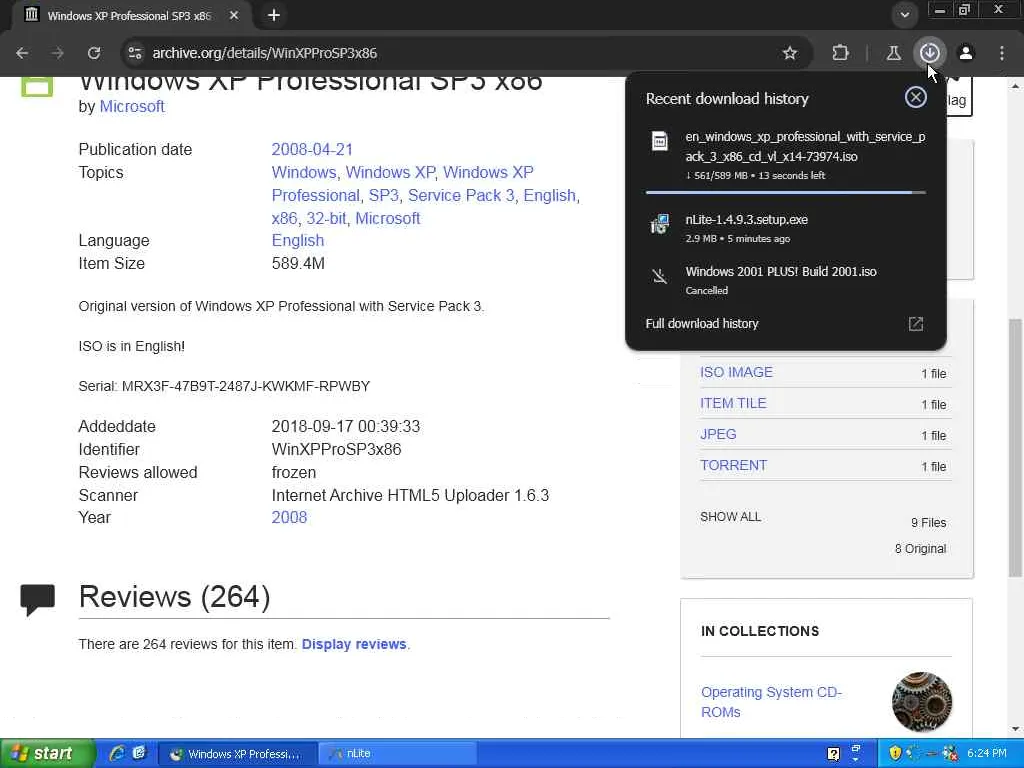Download the ISO IMAGE option
This screenshot has height=768, width=1024.
click(x=736, y=372)
